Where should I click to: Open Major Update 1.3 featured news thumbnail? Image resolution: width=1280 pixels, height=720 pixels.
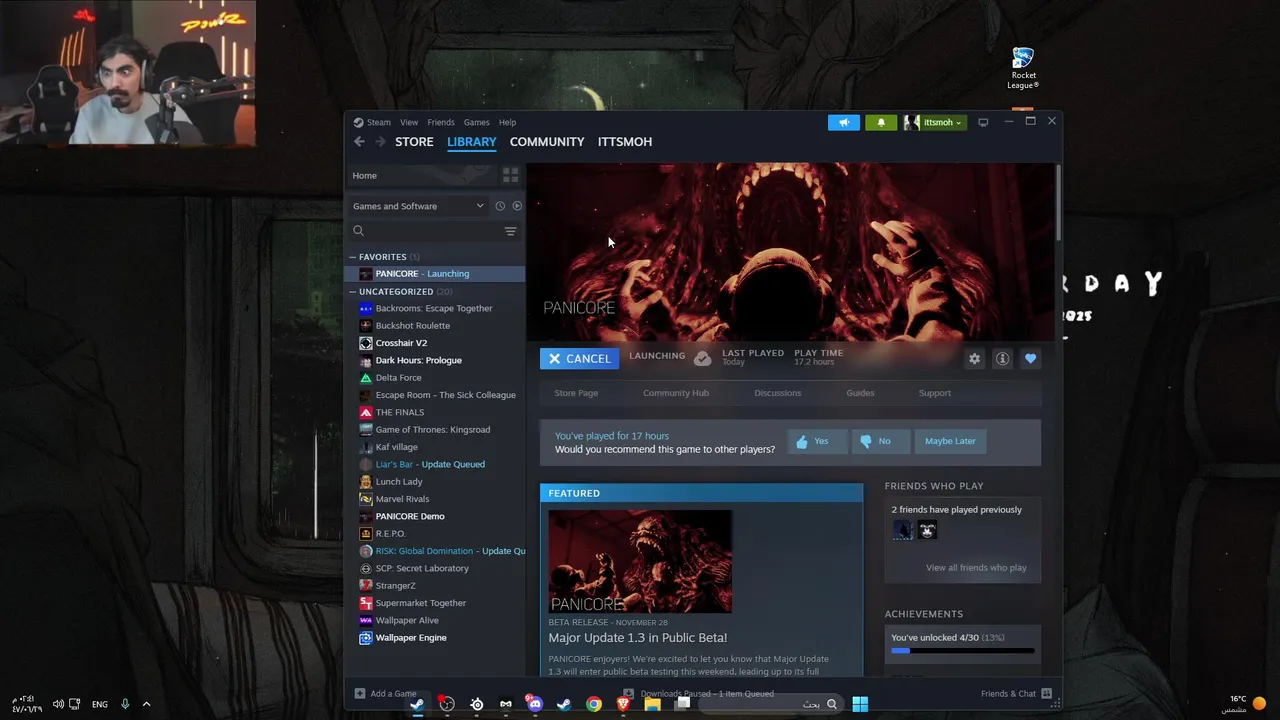tap(640, 561)
